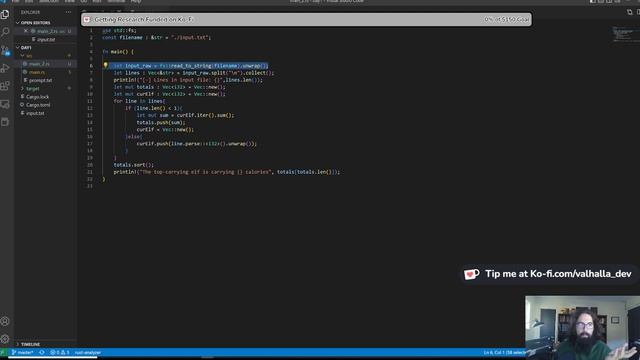Open Run and Debug view
The width and height of the screenshot is (640, 360).
pyautogui.click(x=5, y=68)
